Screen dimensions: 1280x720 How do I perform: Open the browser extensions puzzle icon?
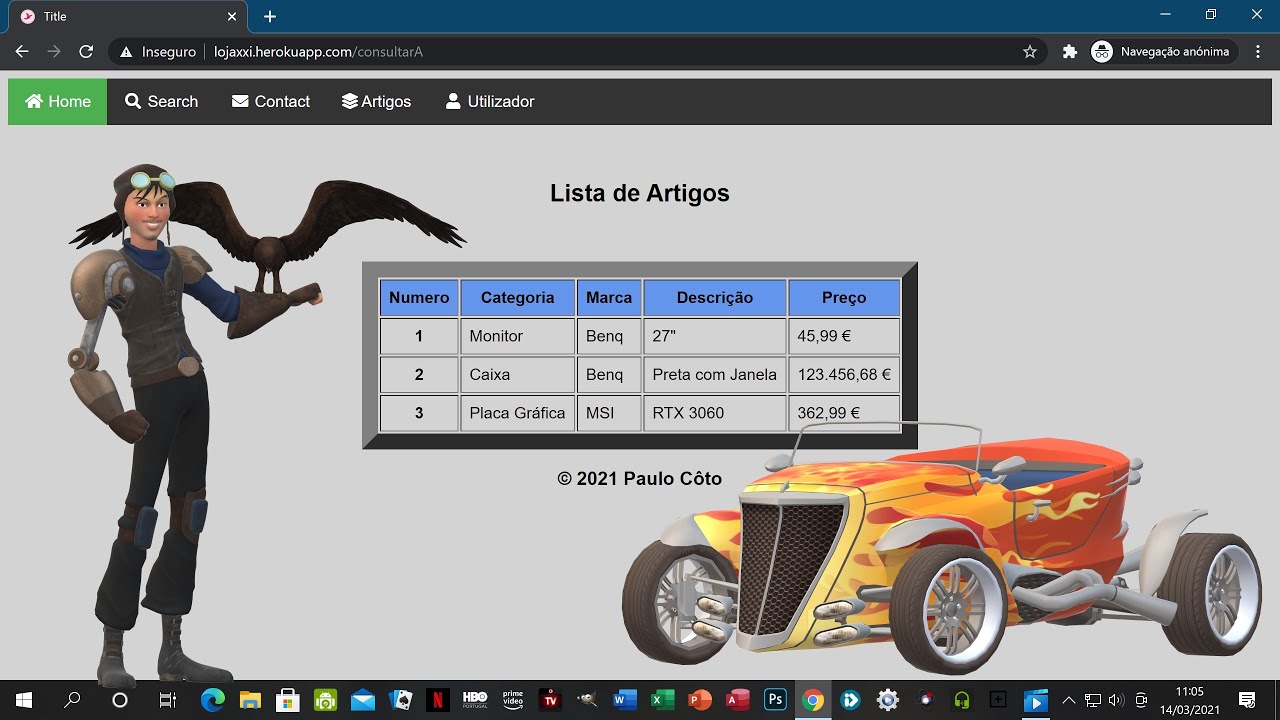coord(1069,51)
